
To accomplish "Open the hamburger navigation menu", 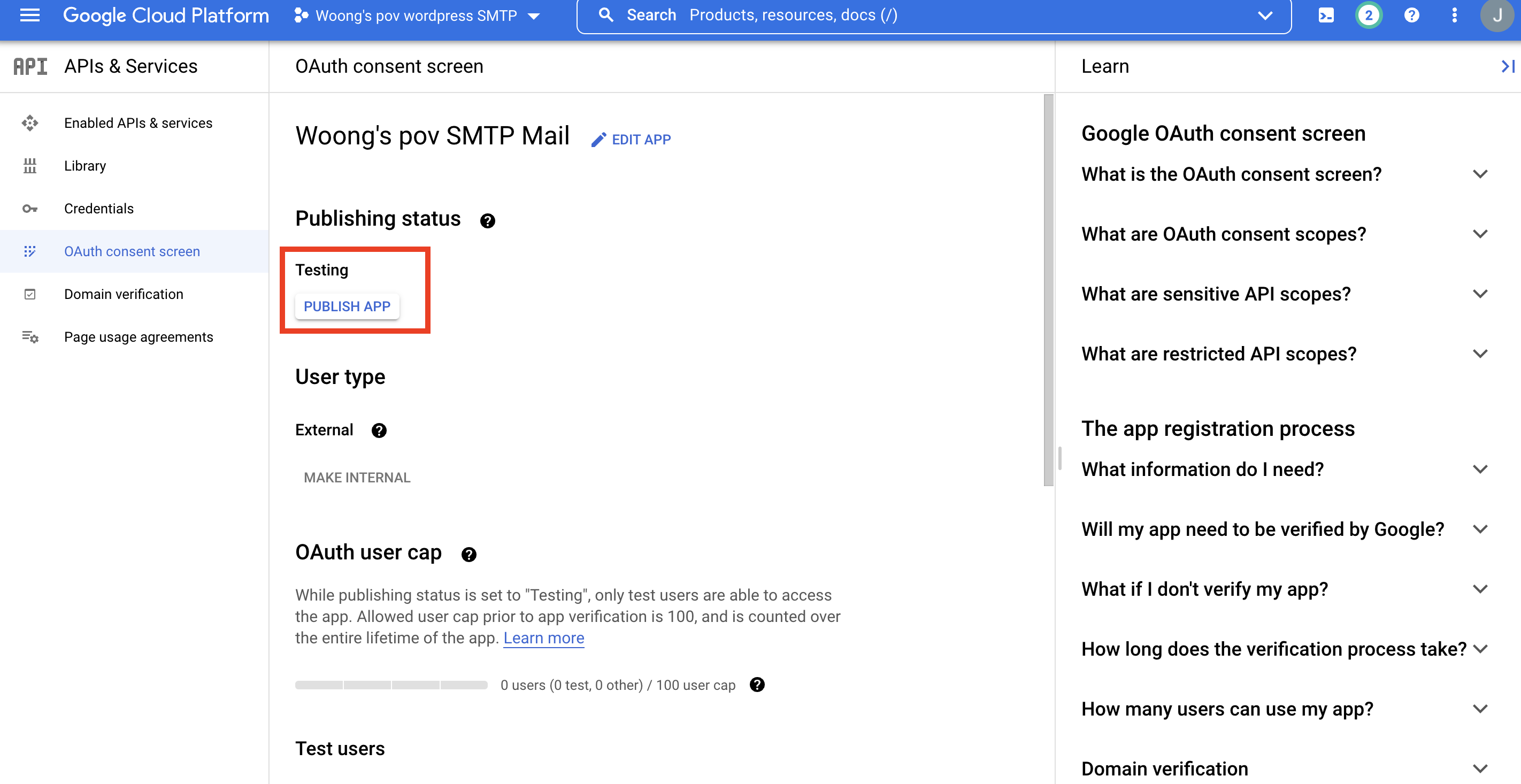I will click(x=29, y=16).
